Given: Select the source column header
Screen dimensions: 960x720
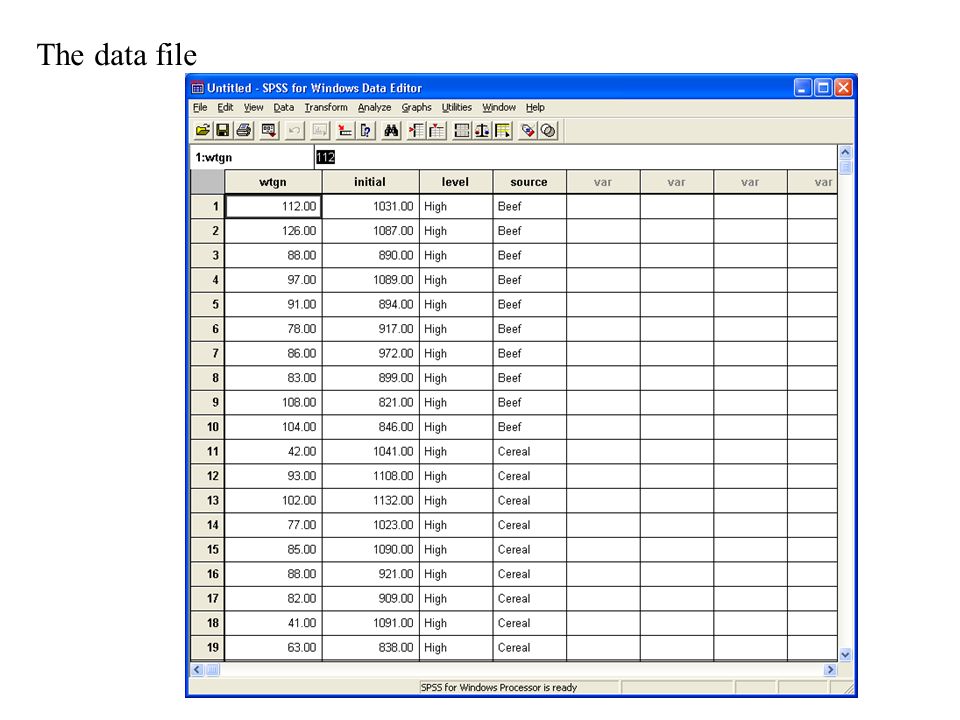Looking at the screenshot, I should 530,182.
